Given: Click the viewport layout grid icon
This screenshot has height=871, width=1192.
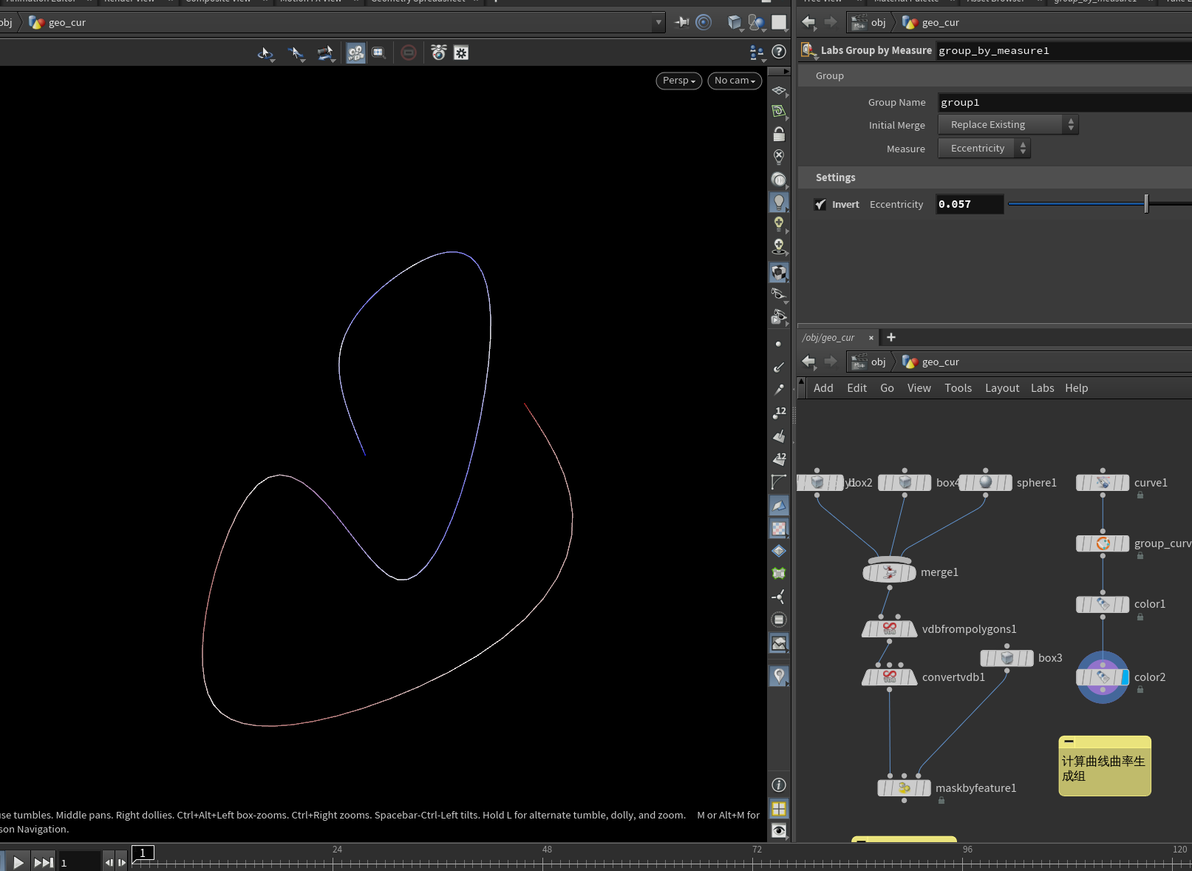Looking at the screenshot, I should pos(779,808).
